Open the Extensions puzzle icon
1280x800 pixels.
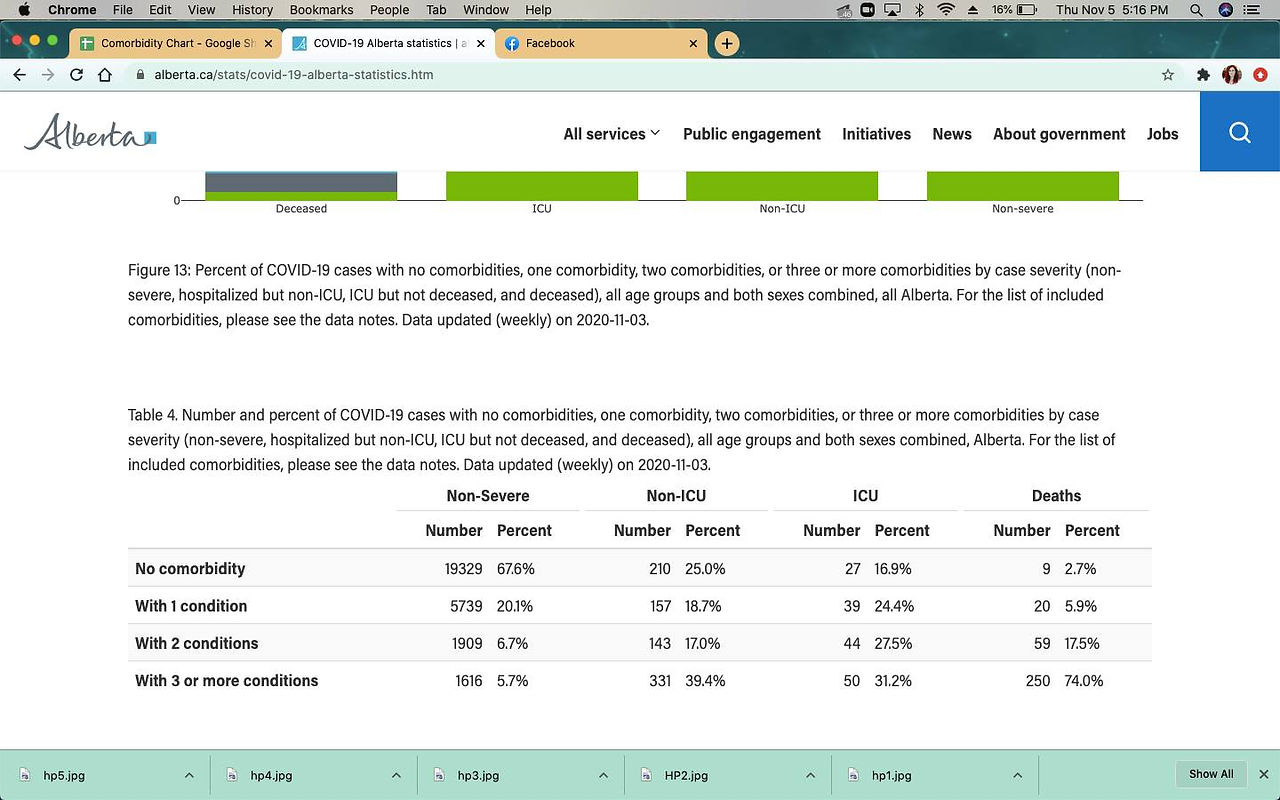click(x=1203, y=75)
